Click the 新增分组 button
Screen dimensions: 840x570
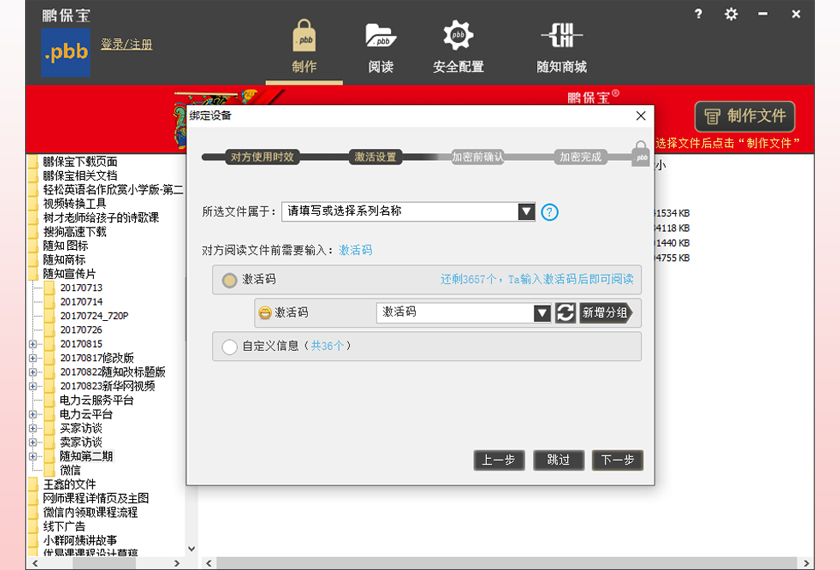point(605,313)
